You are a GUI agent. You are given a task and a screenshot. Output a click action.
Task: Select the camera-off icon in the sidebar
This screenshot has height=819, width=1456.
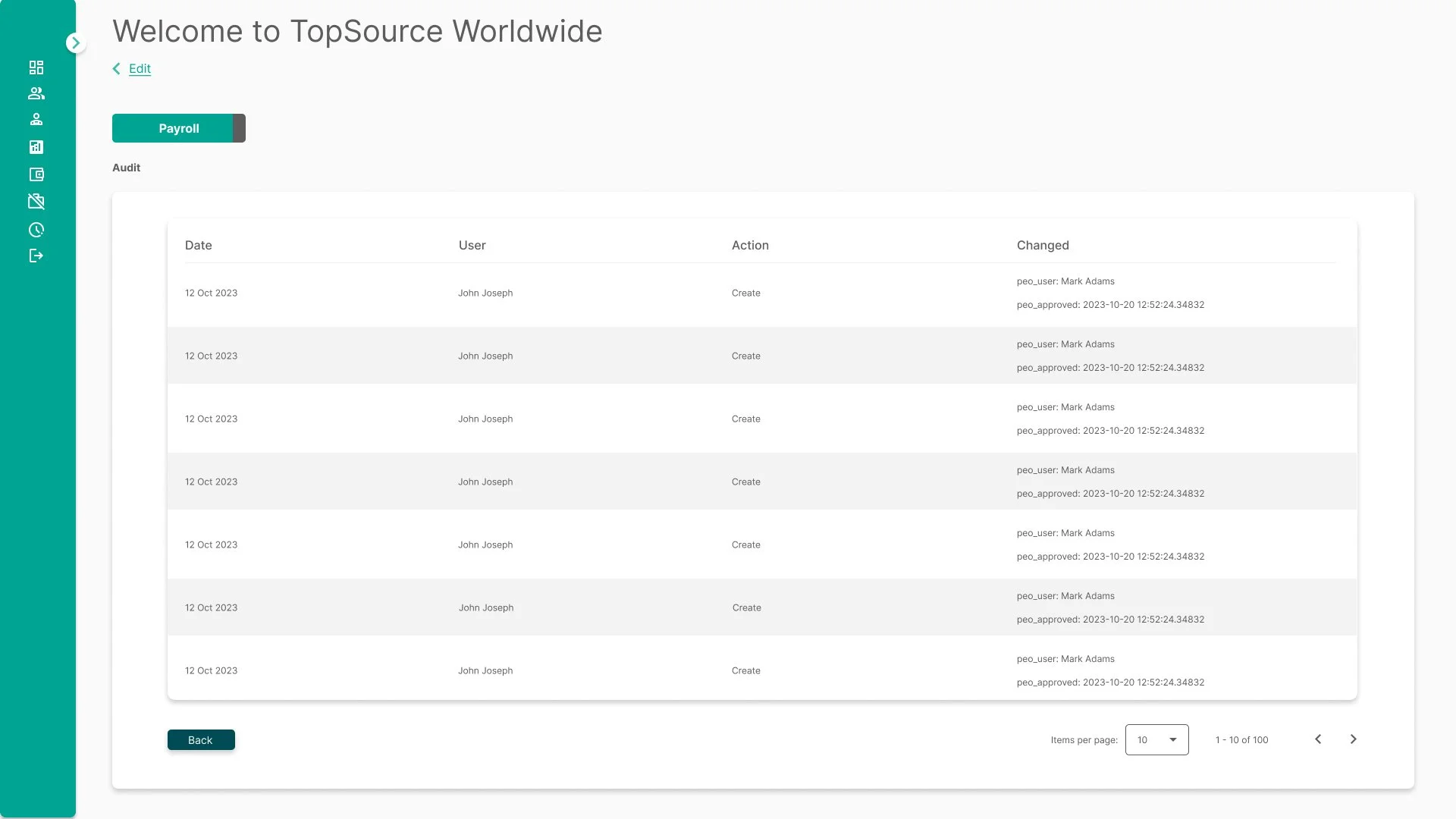coord(36,202)
